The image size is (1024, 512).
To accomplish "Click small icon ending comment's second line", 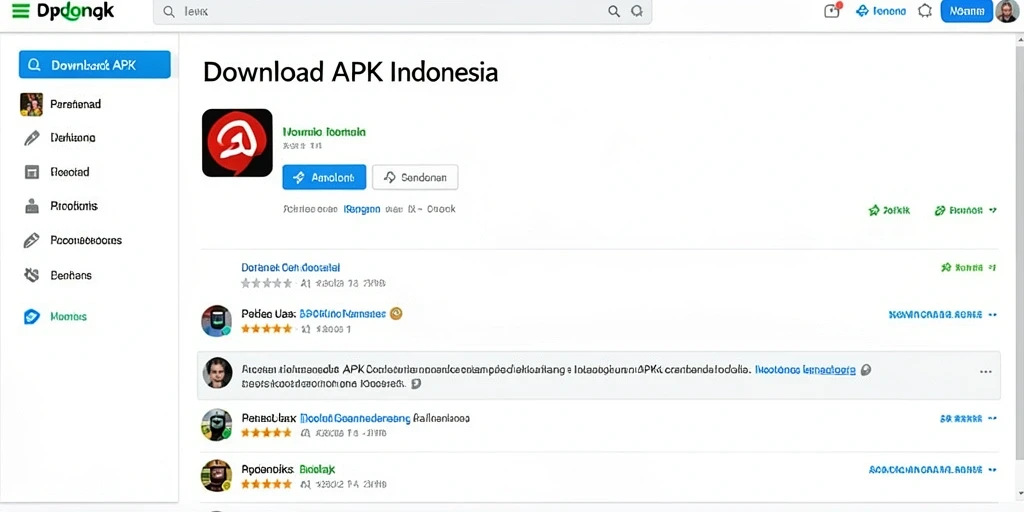I will point(415,384).
